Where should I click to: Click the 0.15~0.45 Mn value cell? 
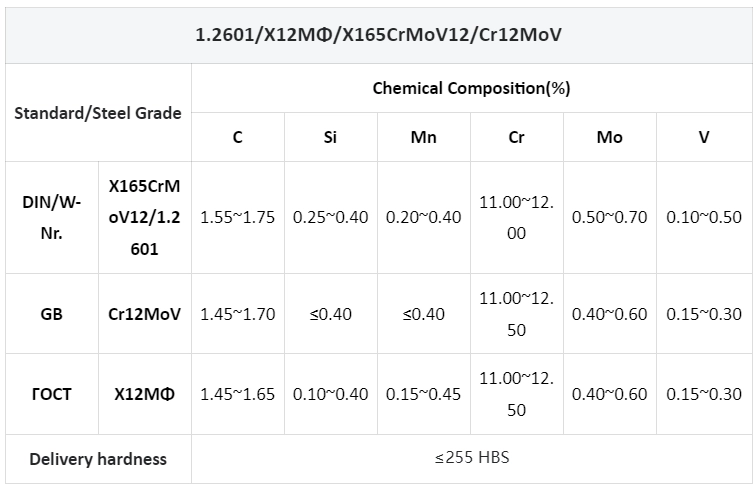[x=423, y=394]
